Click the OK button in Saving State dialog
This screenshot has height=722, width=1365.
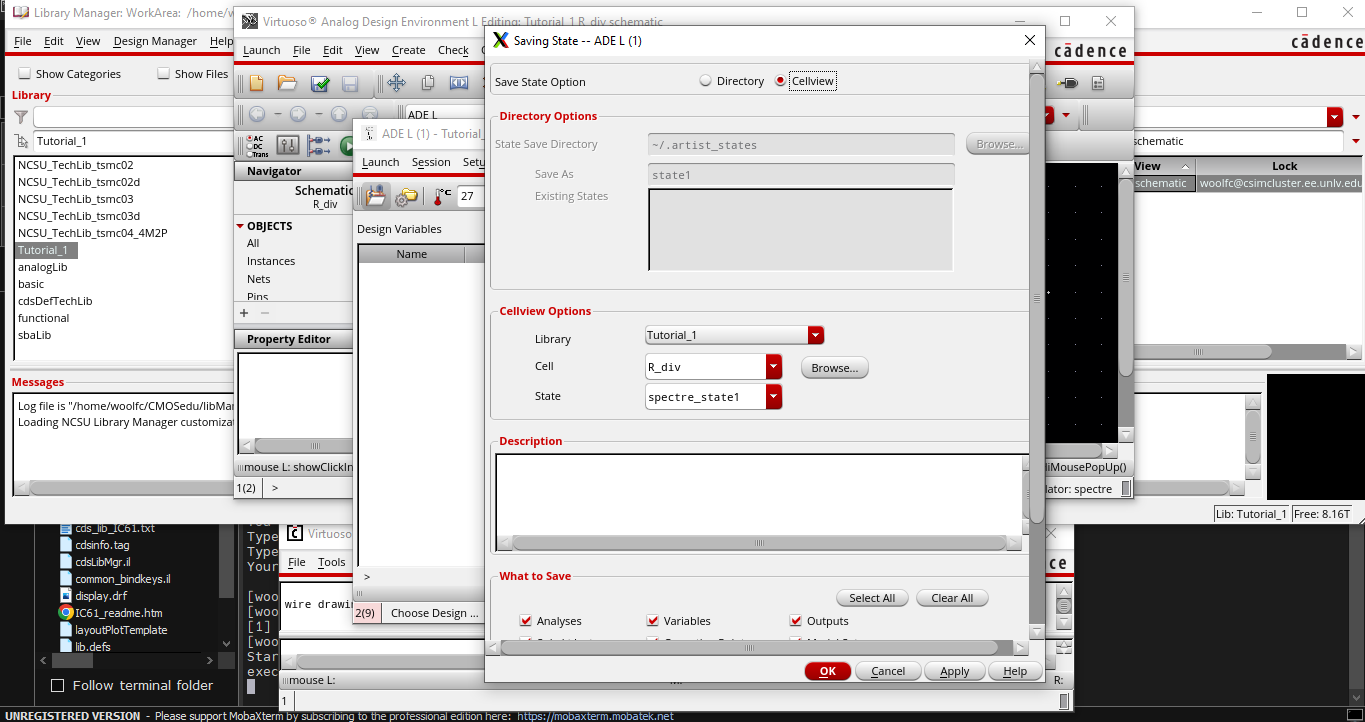[x=827, y=671]
